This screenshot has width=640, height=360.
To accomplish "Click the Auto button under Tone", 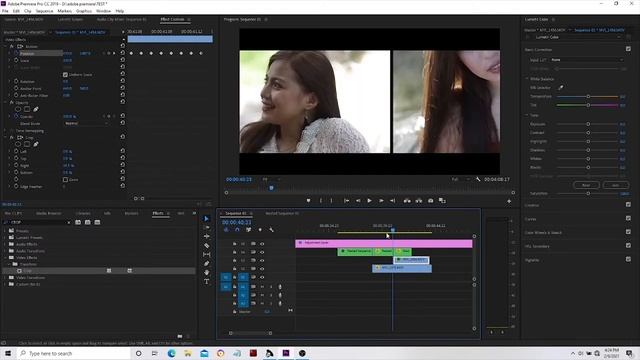I will click(615, 185).
